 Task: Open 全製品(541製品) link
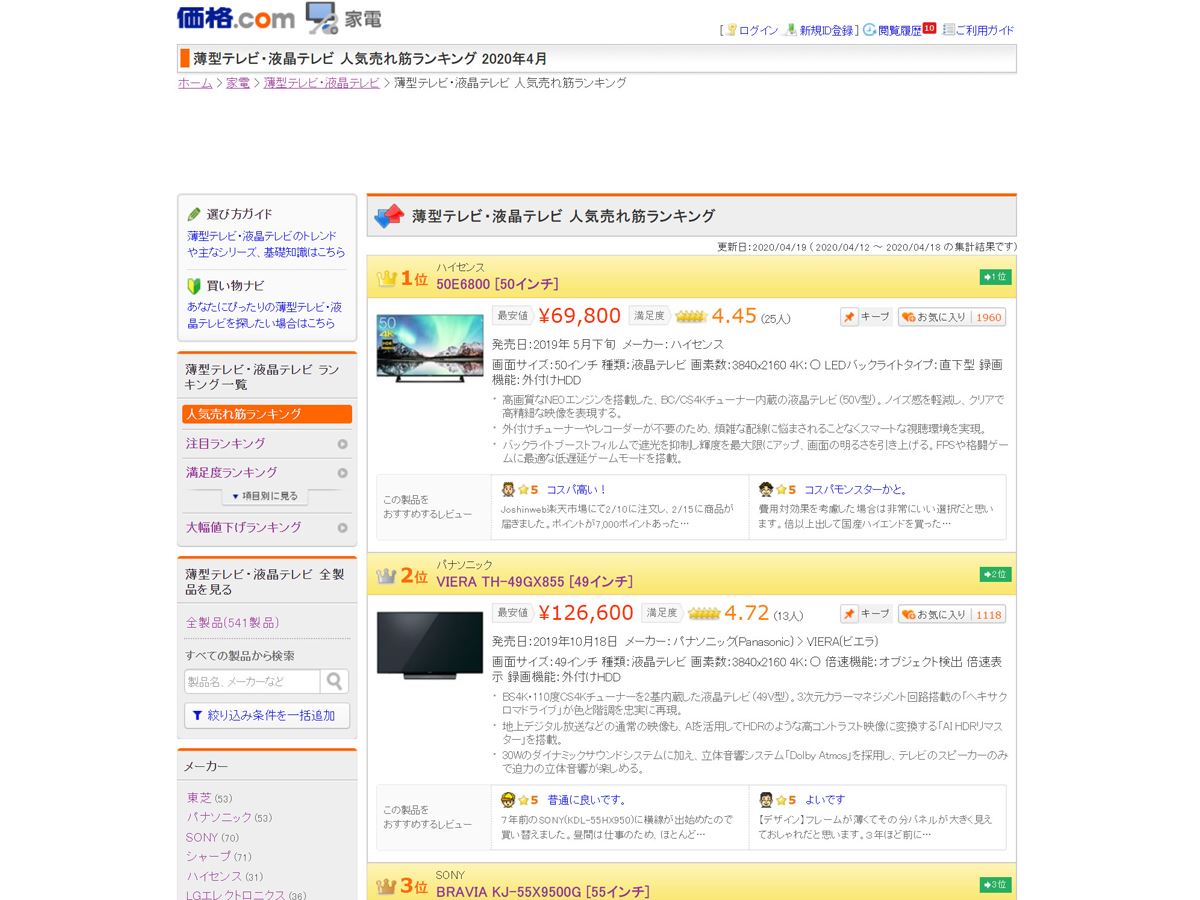click(232, 622)
